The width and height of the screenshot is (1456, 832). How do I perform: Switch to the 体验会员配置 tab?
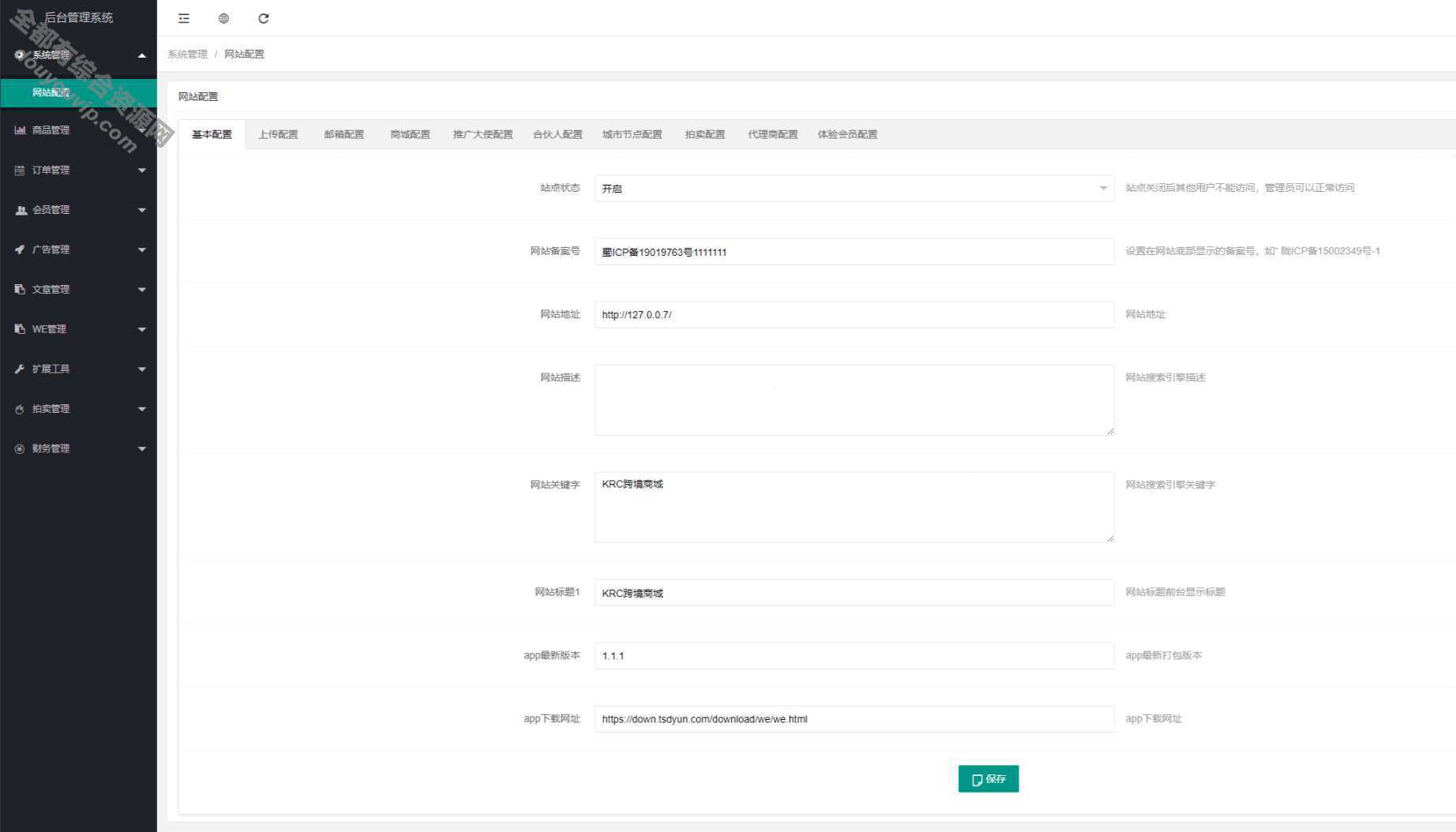847,134
